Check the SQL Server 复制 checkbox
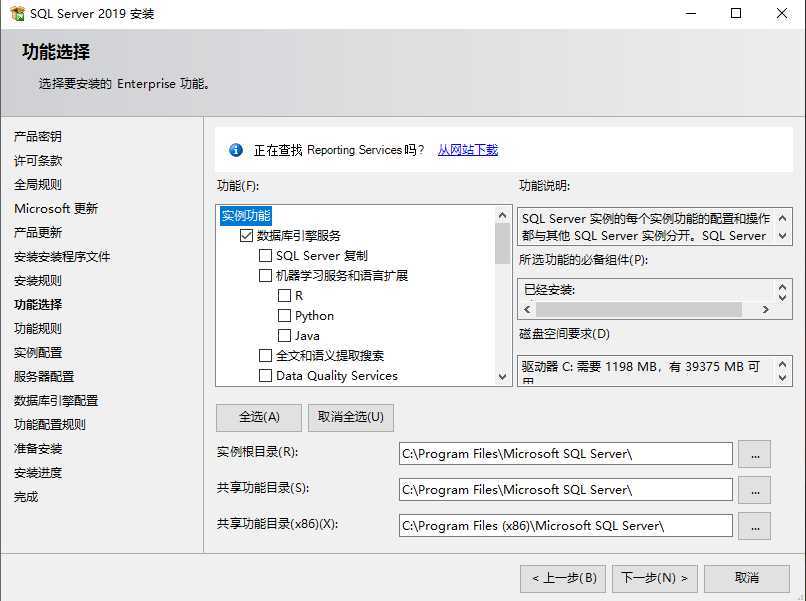 coord(265,256)
